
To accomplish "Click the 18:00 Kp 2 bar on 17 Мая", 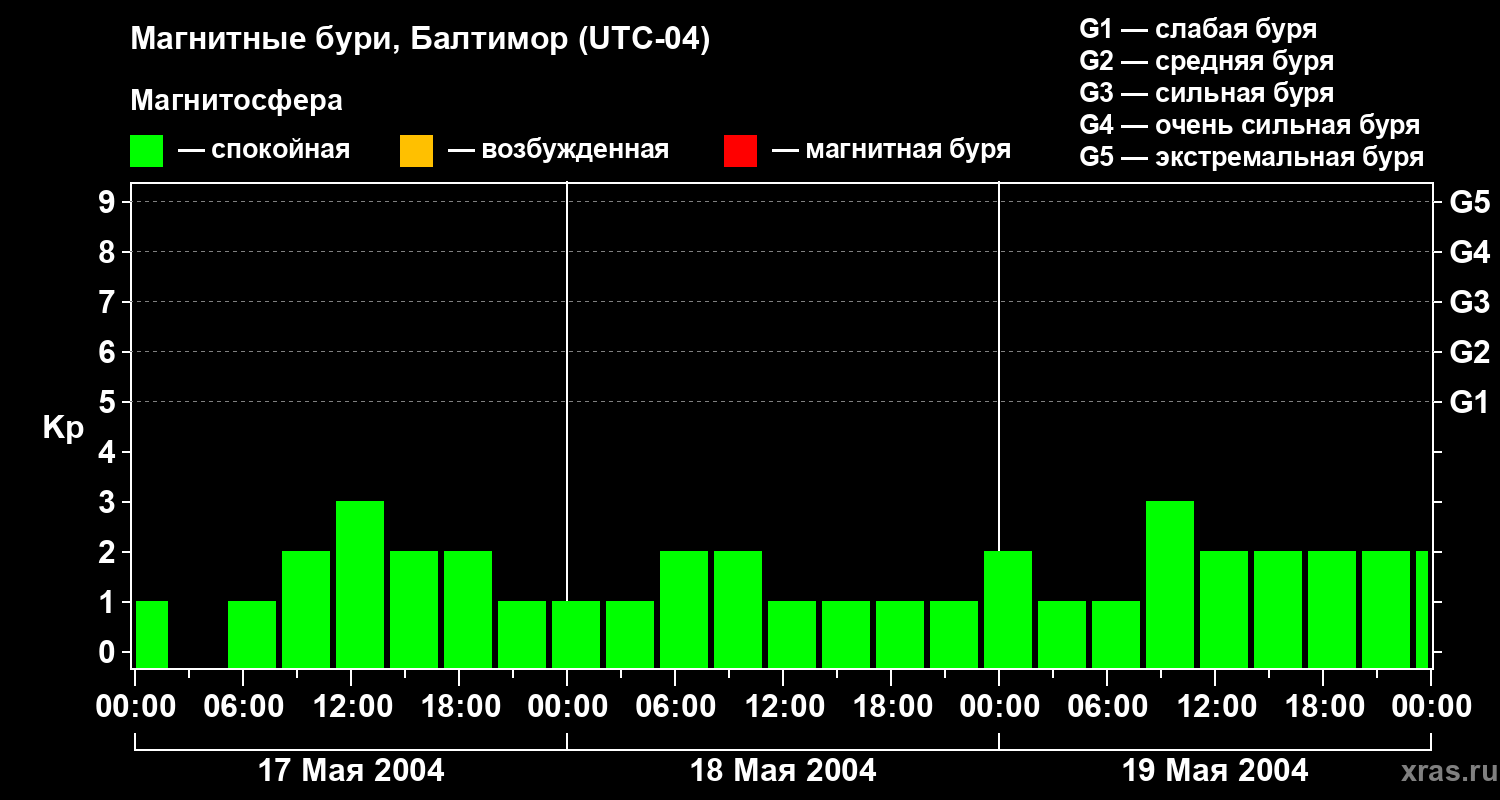I will click(x=468, y=609).
